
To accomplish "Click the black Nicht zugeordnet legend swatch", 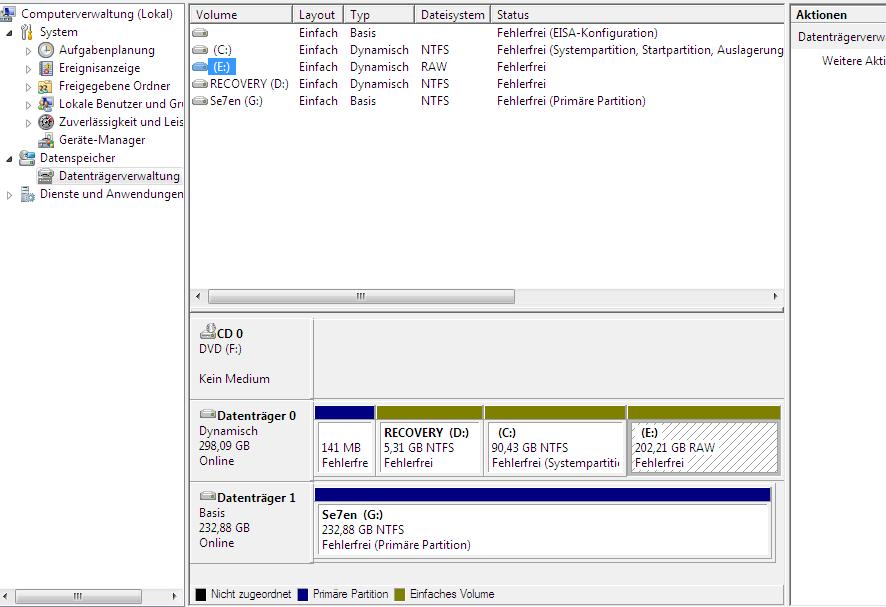I will (201, 595).
